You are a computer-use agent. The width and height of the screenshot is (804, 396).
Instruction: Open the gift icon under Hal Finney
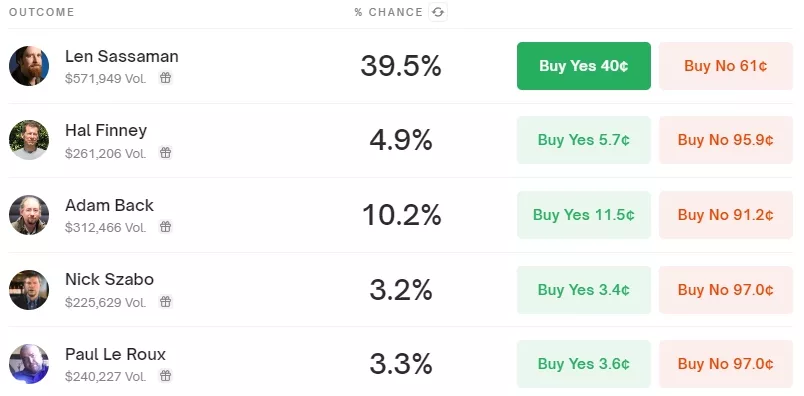[x=165, y=153]
